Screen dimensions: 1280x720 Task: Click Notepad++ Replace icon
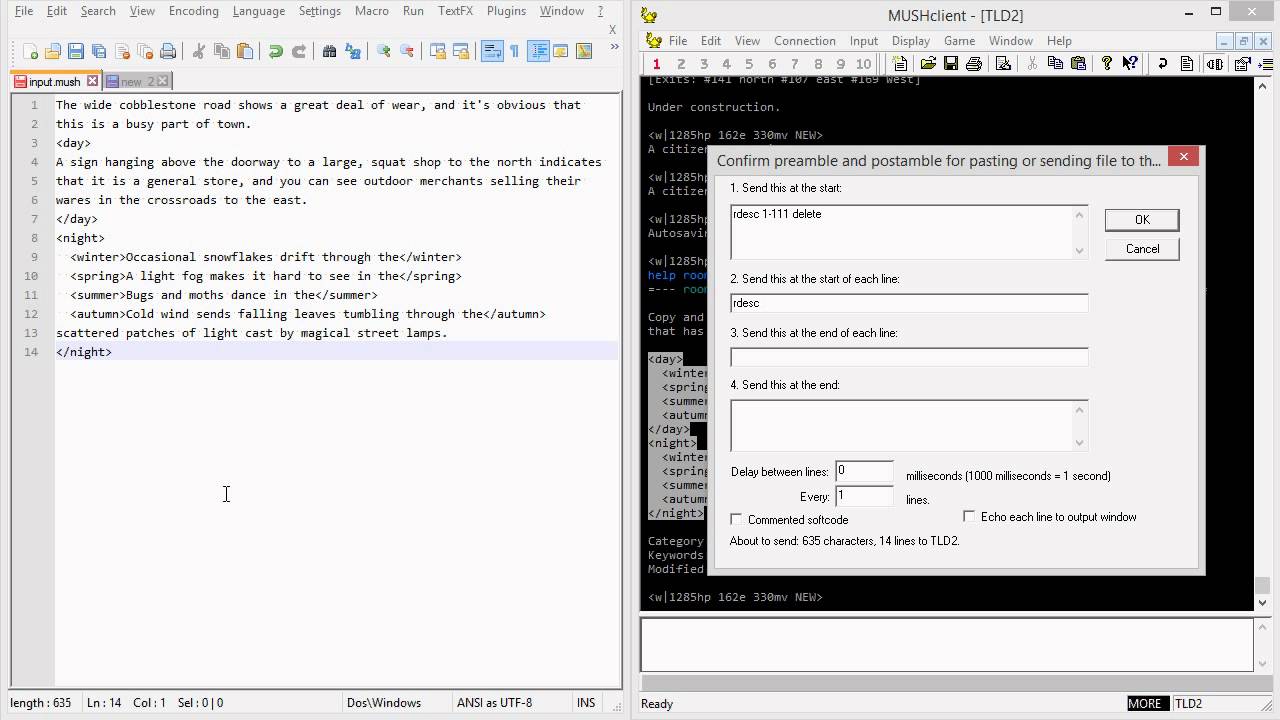pyautogui.click(x=352, y=51)
